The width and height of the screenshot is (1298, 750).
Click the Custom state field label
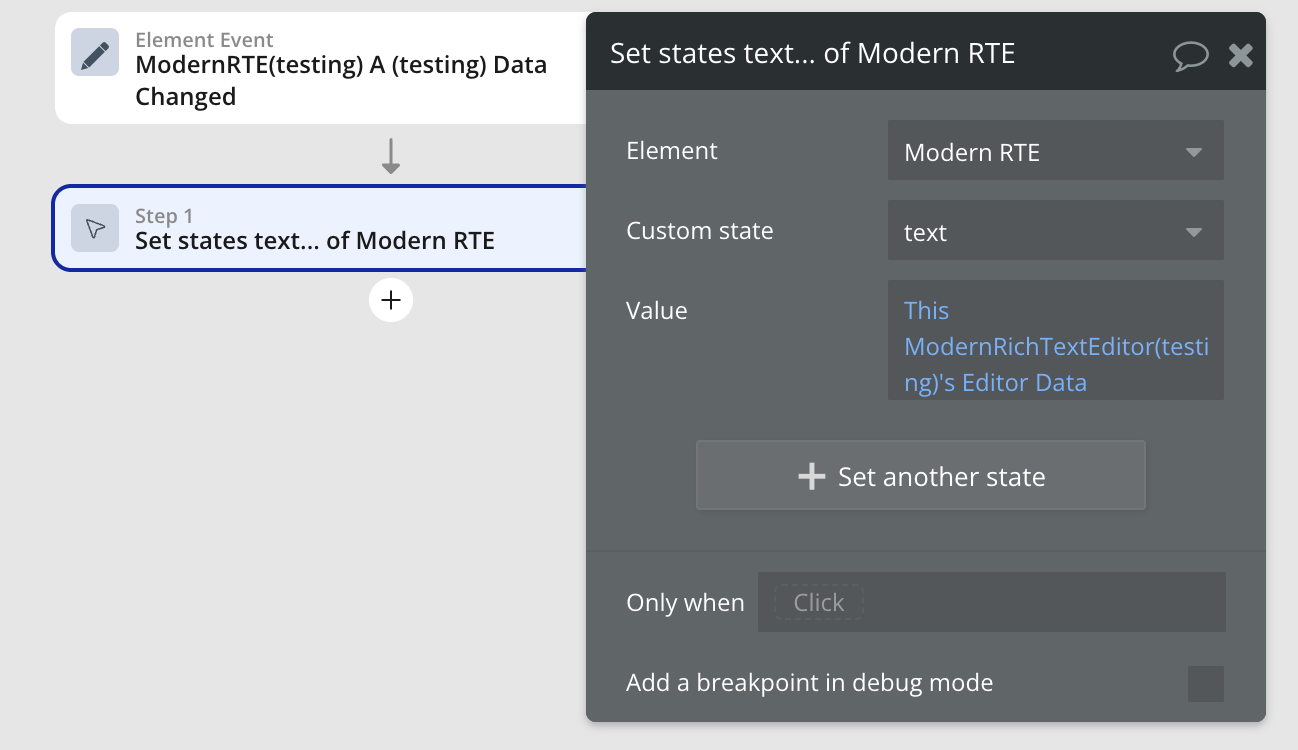(x=699, y=231)
